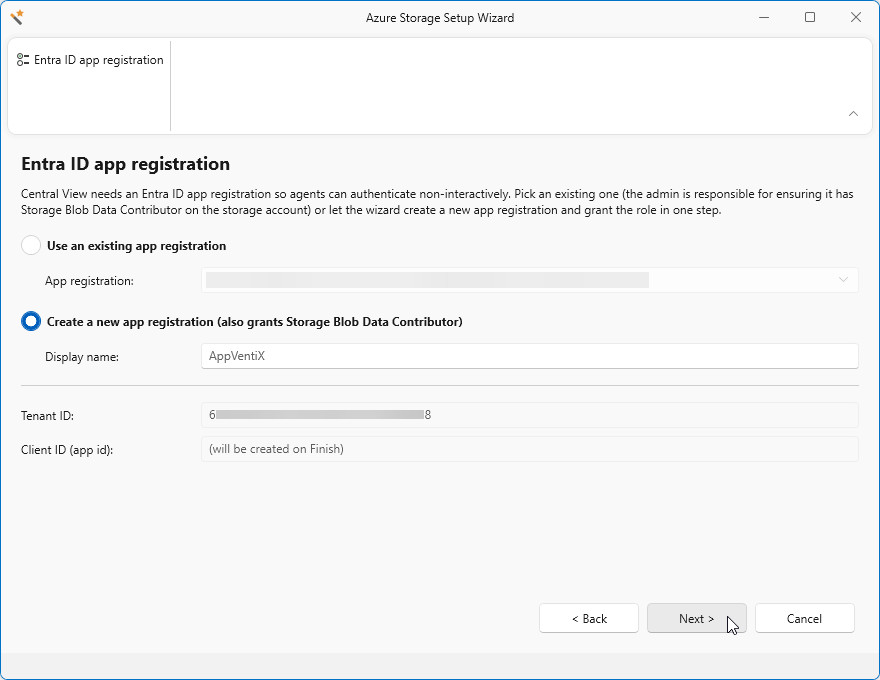This screenshot has height=680, width=880.
Task: Select Entra ID app registration step
Action: tap(90, 60)
